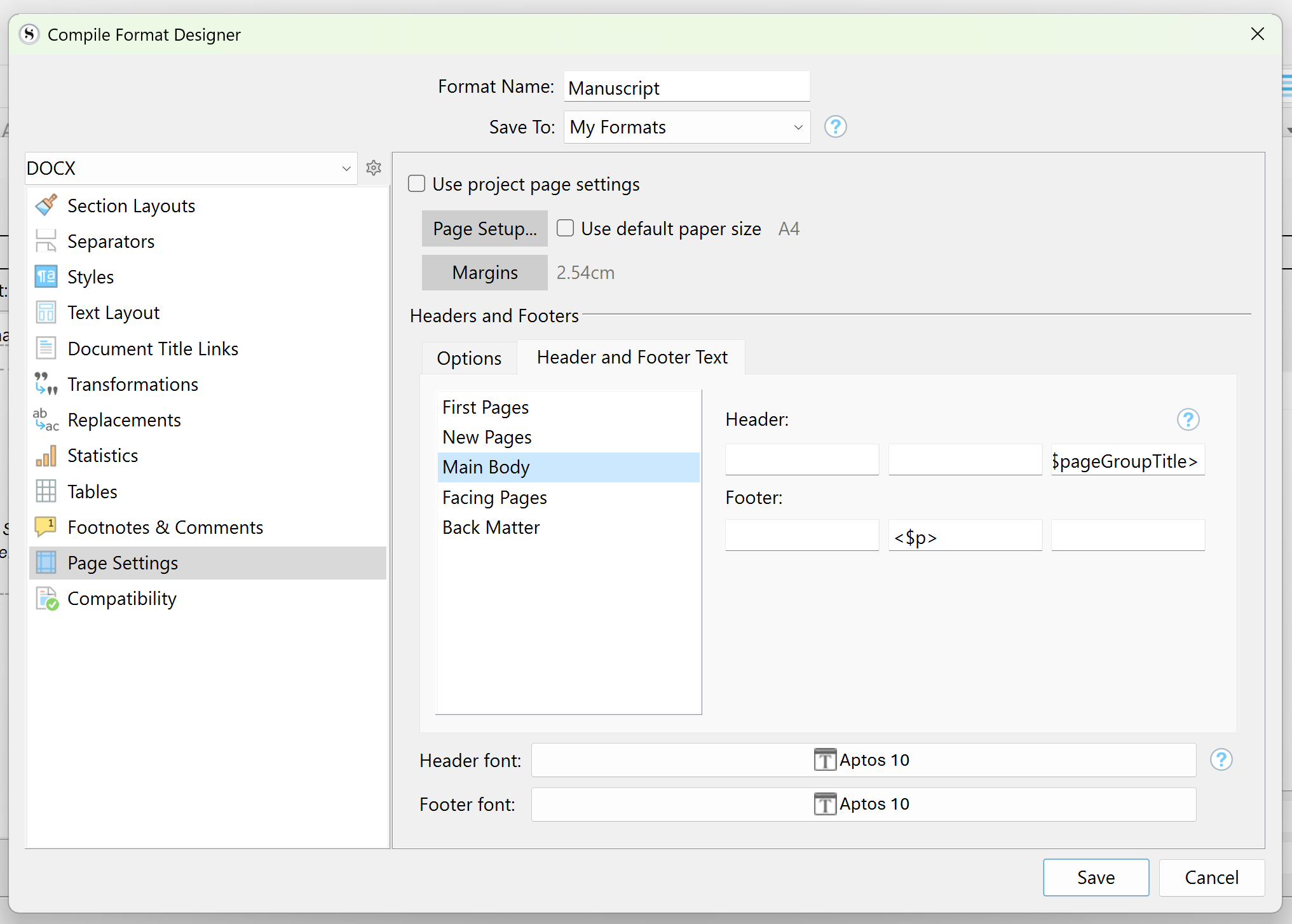
Task: Click the Compatibility checkmark document icon
Action: point(47,599)
